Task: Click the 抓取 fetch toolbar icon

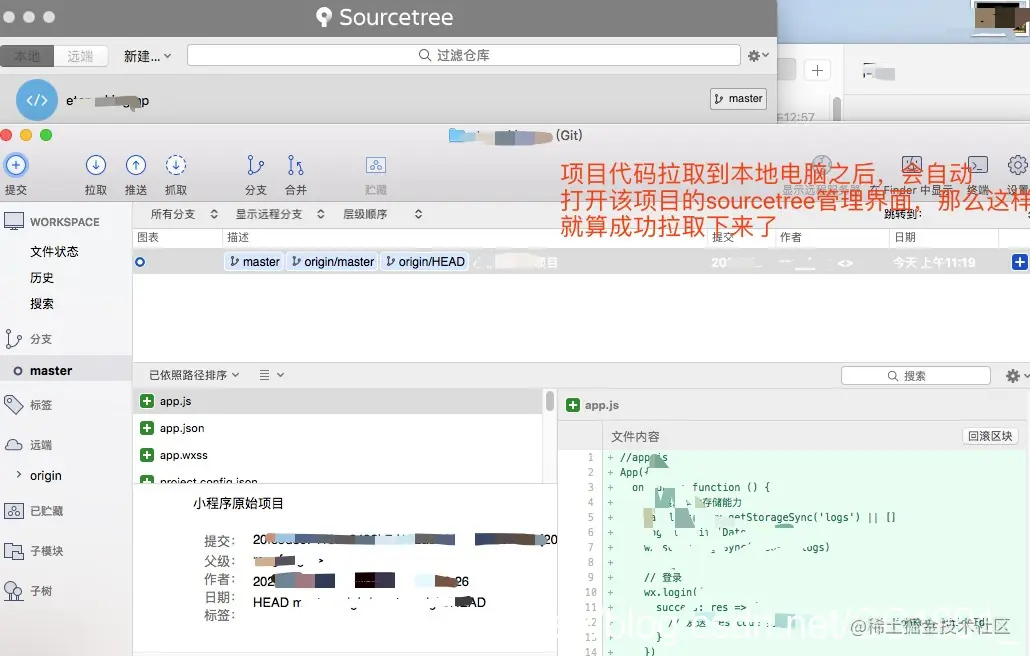Action: [x=175, y=165]
